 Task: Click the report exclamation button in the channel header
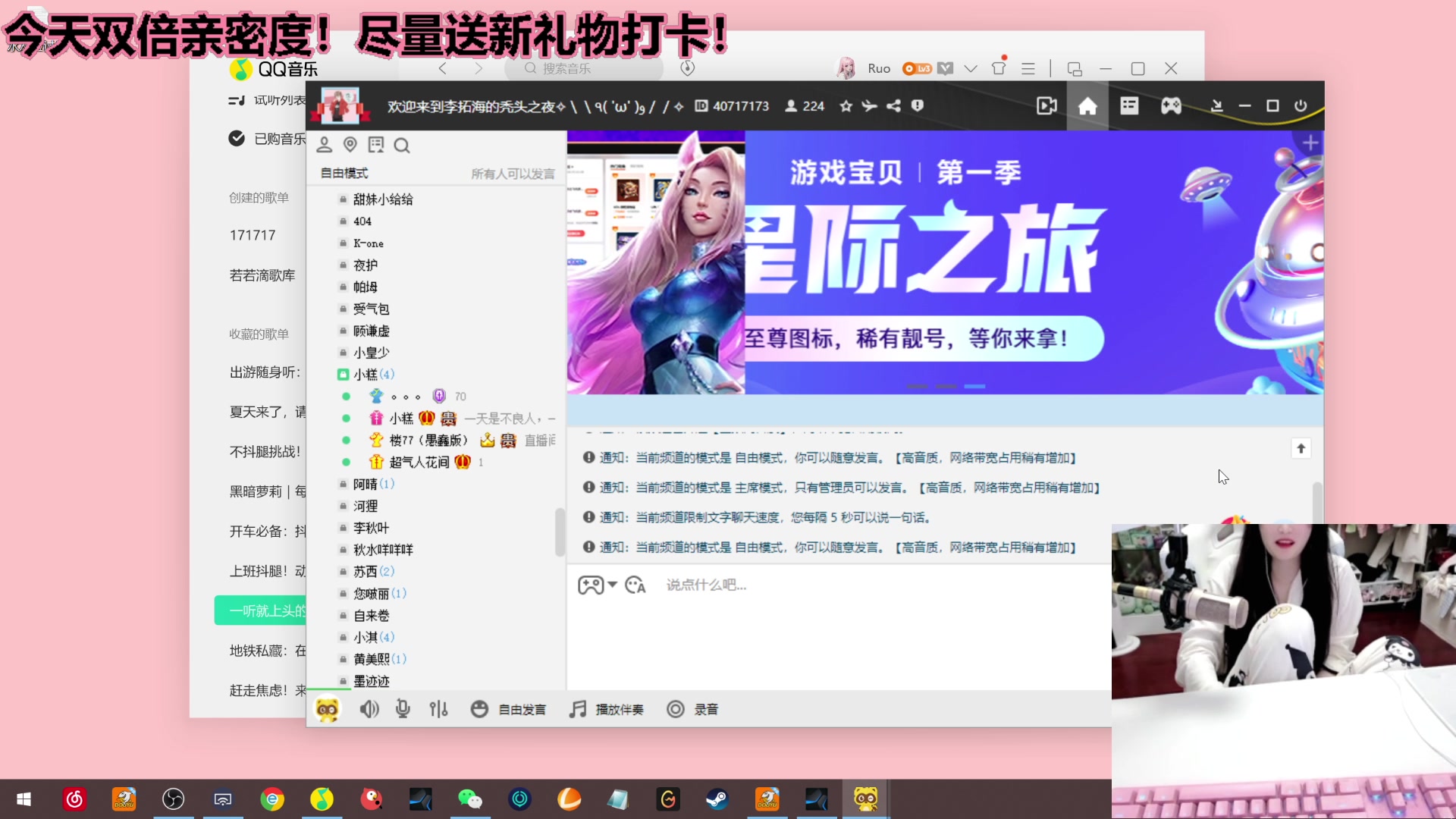coord(918,106)
